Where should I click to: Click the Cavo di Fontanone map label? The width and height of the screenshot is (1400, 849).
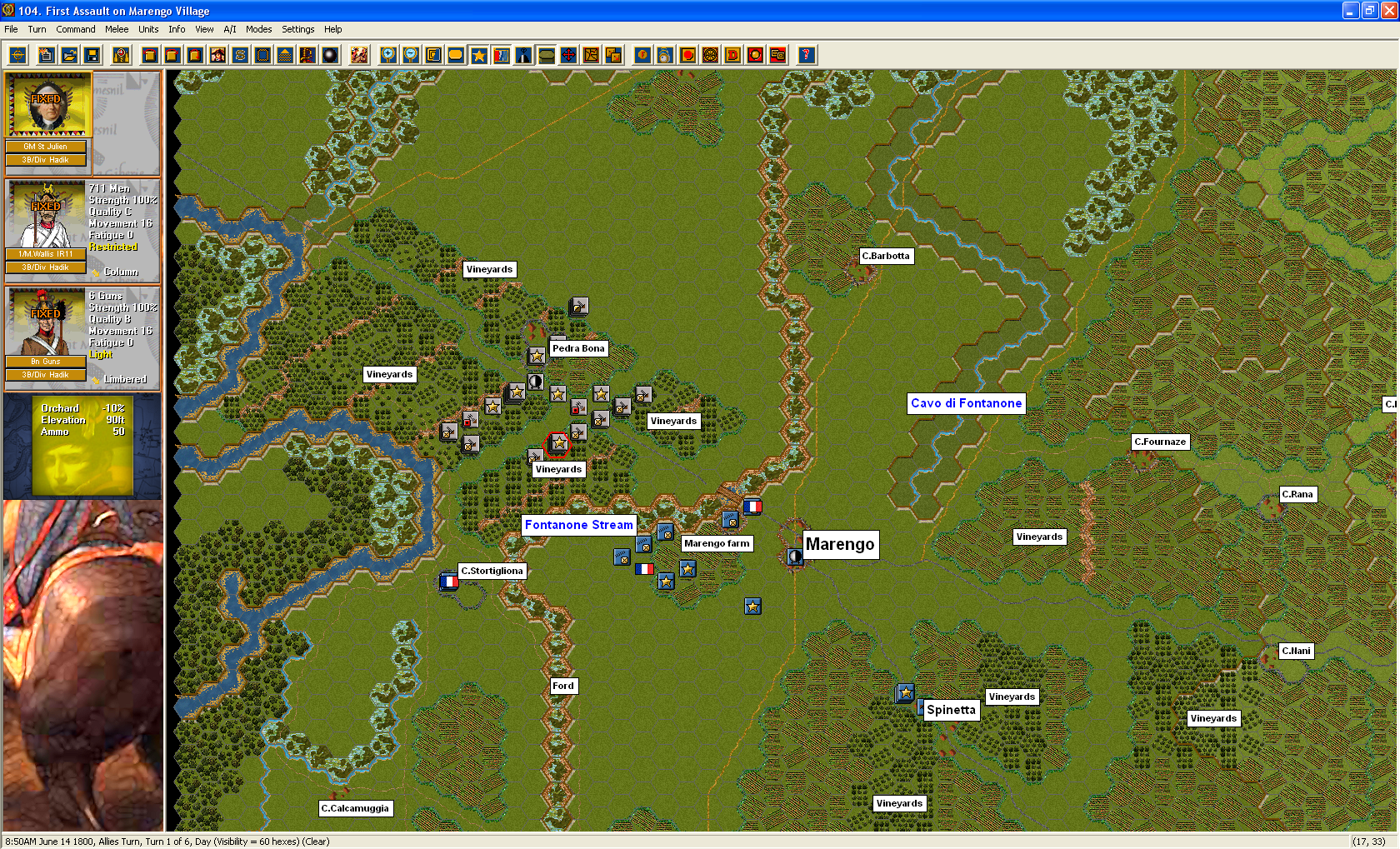[x=966, y=403]
